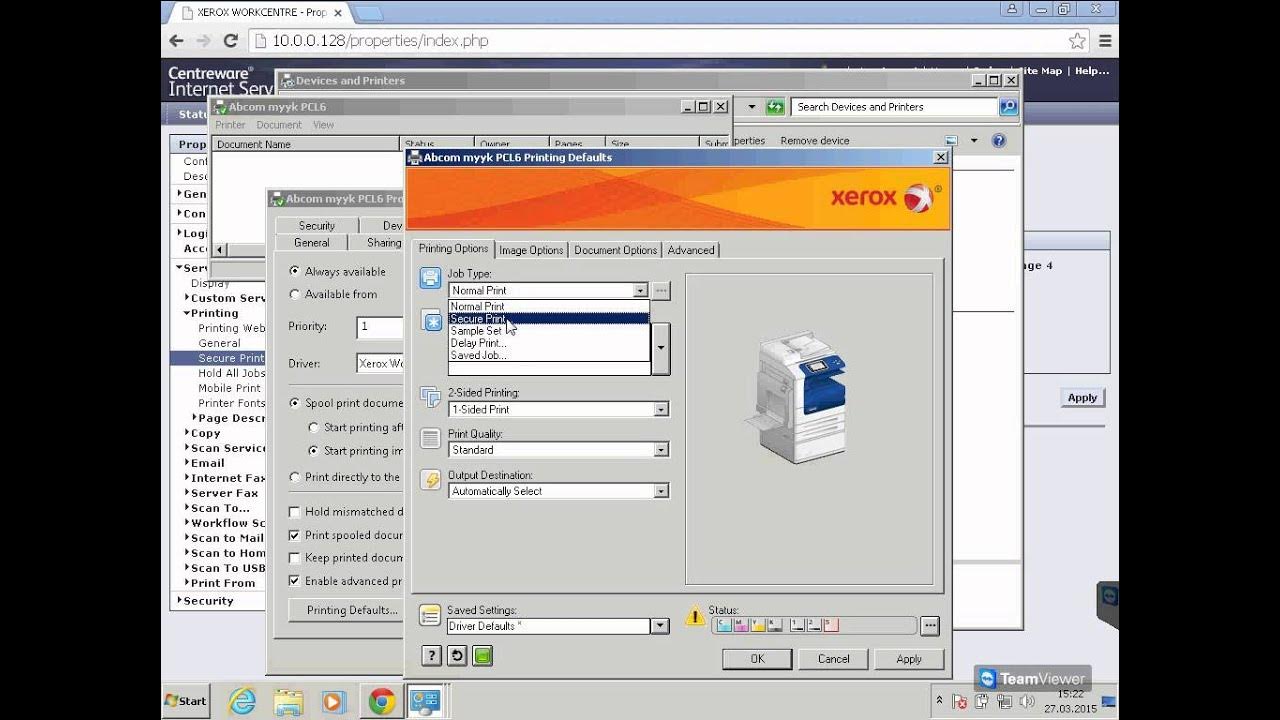The width and height of the screenshot is (1280, 720).
Task: Click the Tray 1 paper status icon
Action: 797,626
